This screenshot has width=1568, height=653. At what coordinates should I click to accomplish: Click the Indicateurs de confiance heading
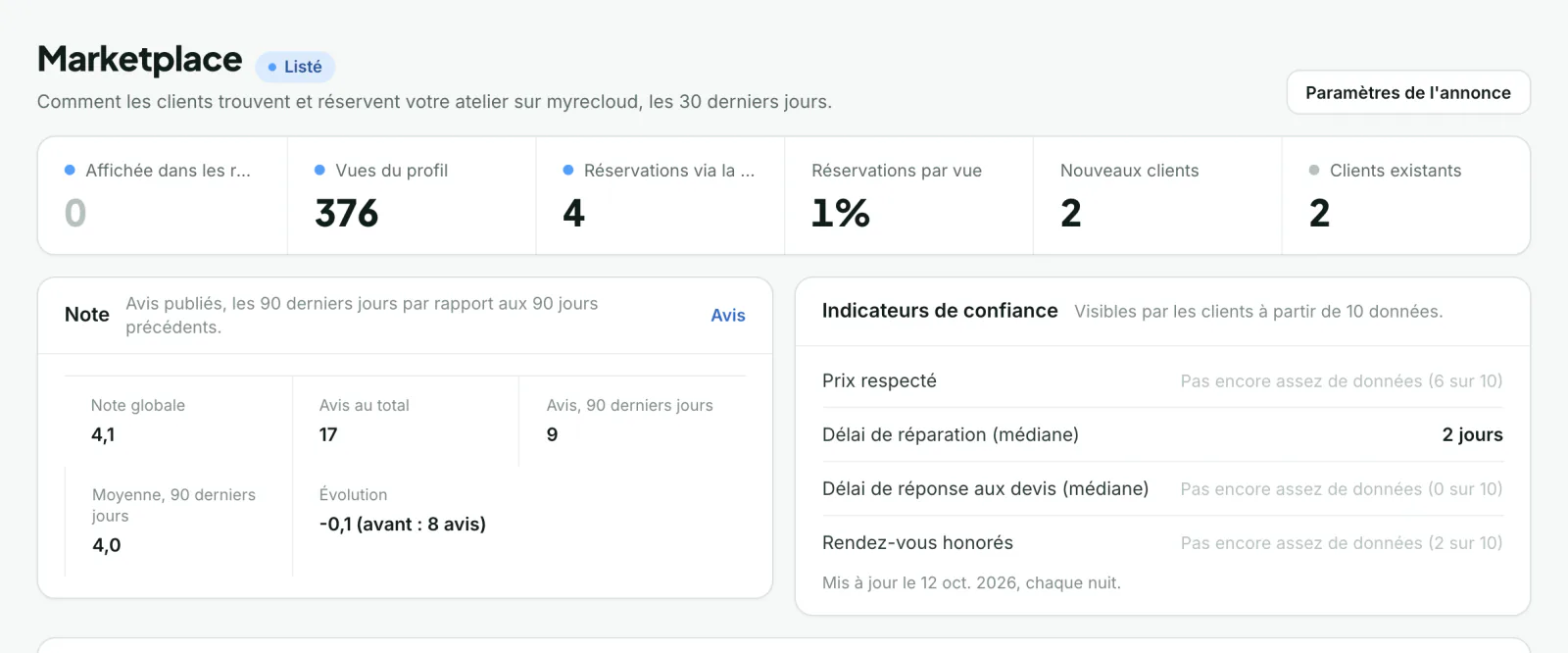(940, 311)
